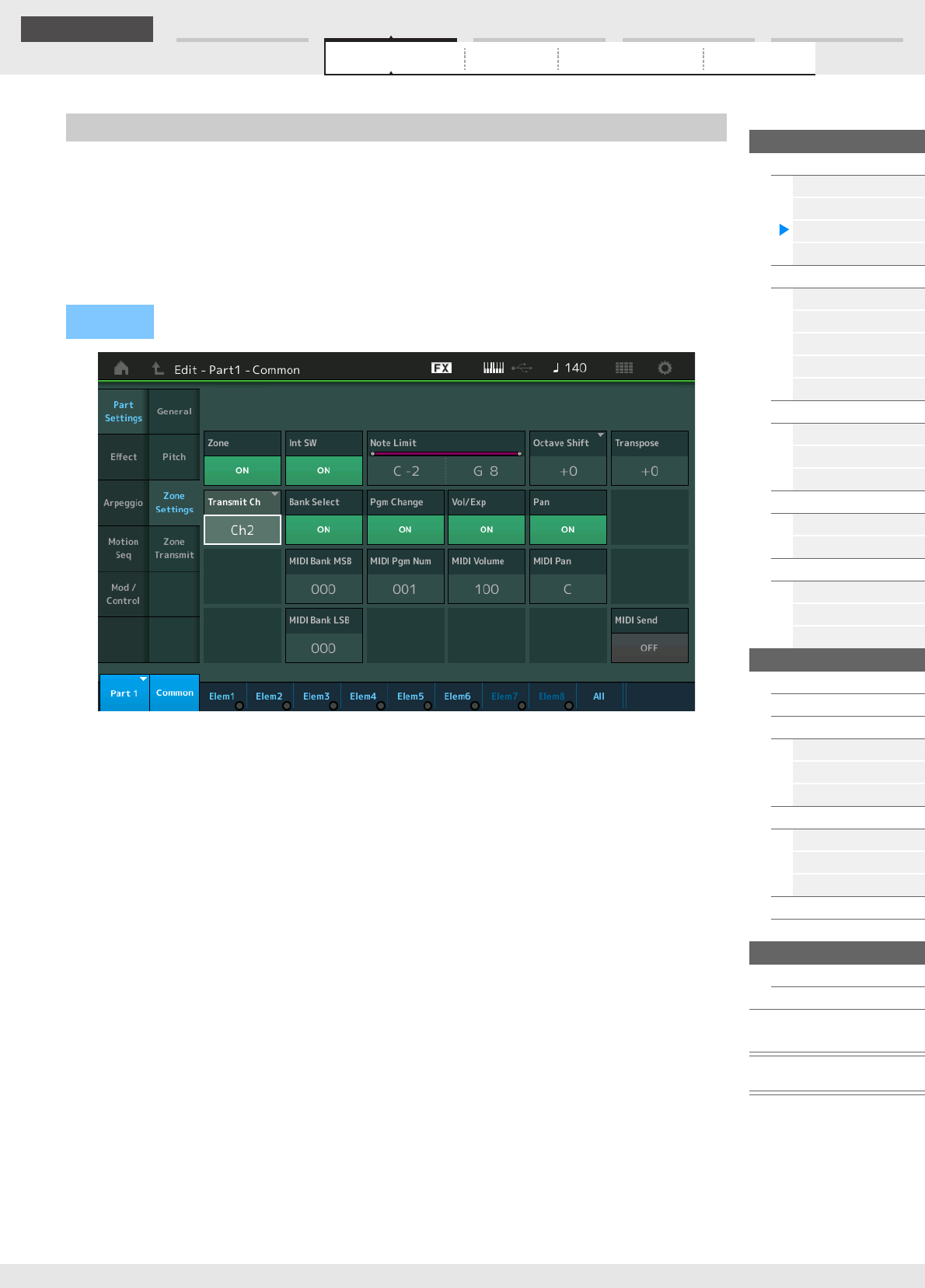The height and width of the screenshot is (1288, 925).
Task: Open the Transmit Ch Ch2 selector
Action: (x=243, y=529)
